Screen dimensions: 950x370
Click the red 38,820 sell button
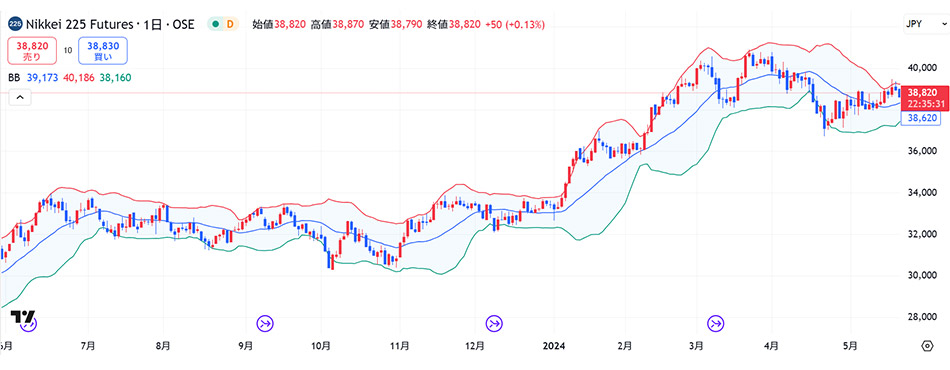click(32, 50)
